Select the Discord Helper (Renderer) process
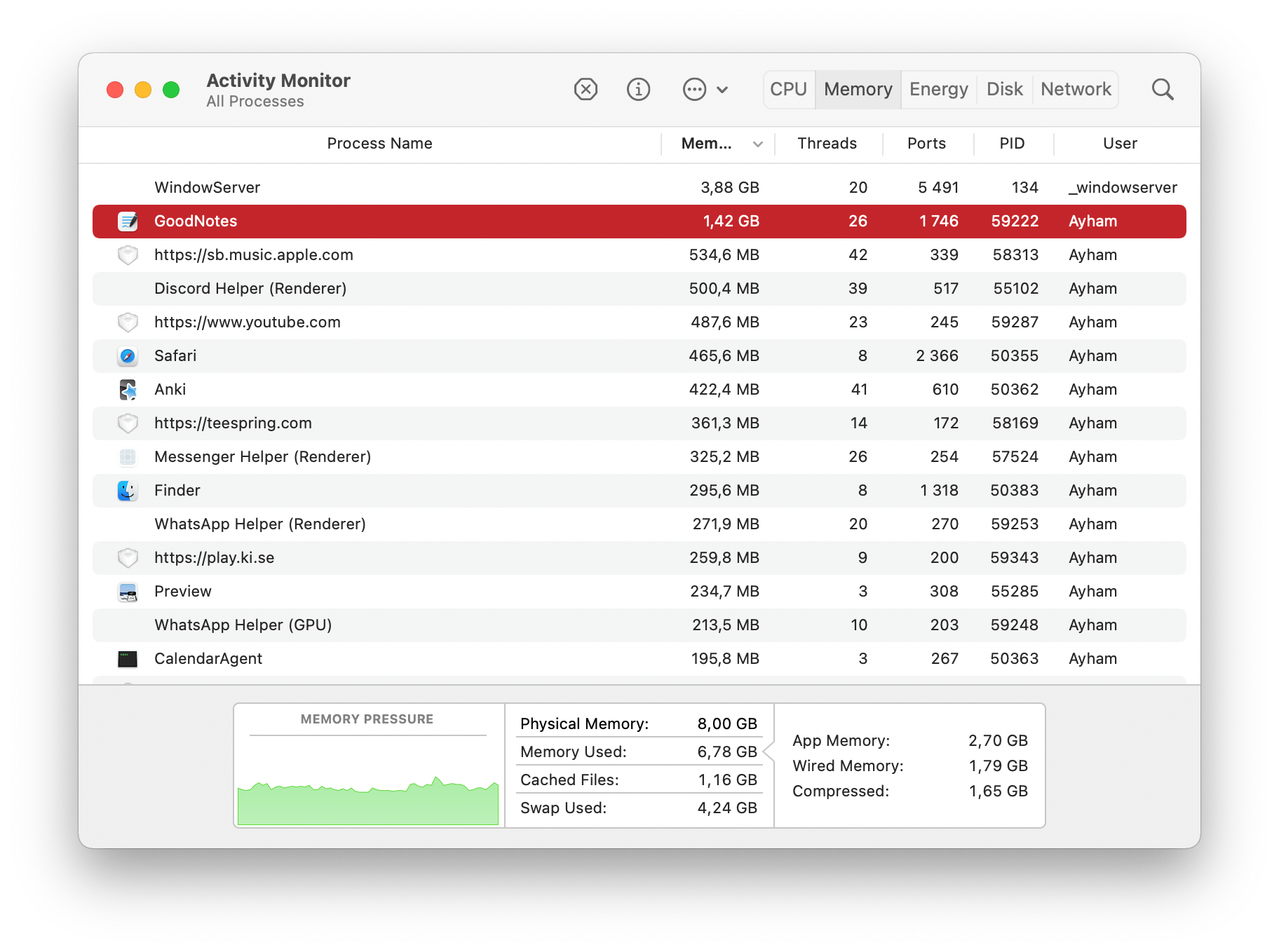The width and height of the screenshot is (1279, 952). 250,289
